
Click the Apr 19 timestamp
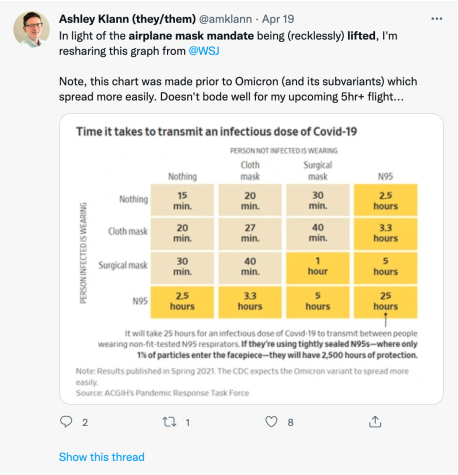[278, 19]
